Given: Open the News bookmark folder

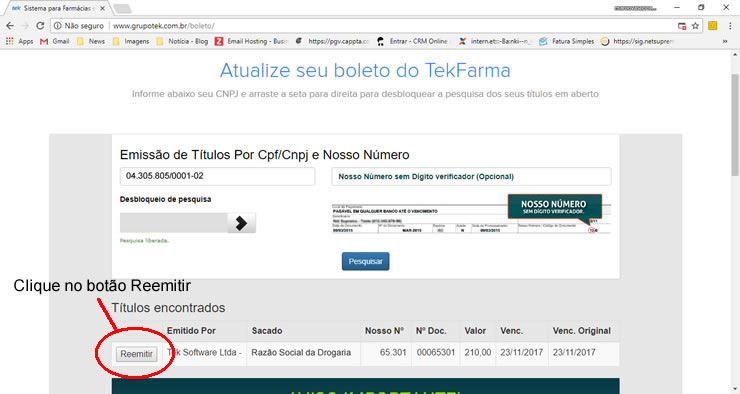Looking at the screenshot, I should [91, 42].
